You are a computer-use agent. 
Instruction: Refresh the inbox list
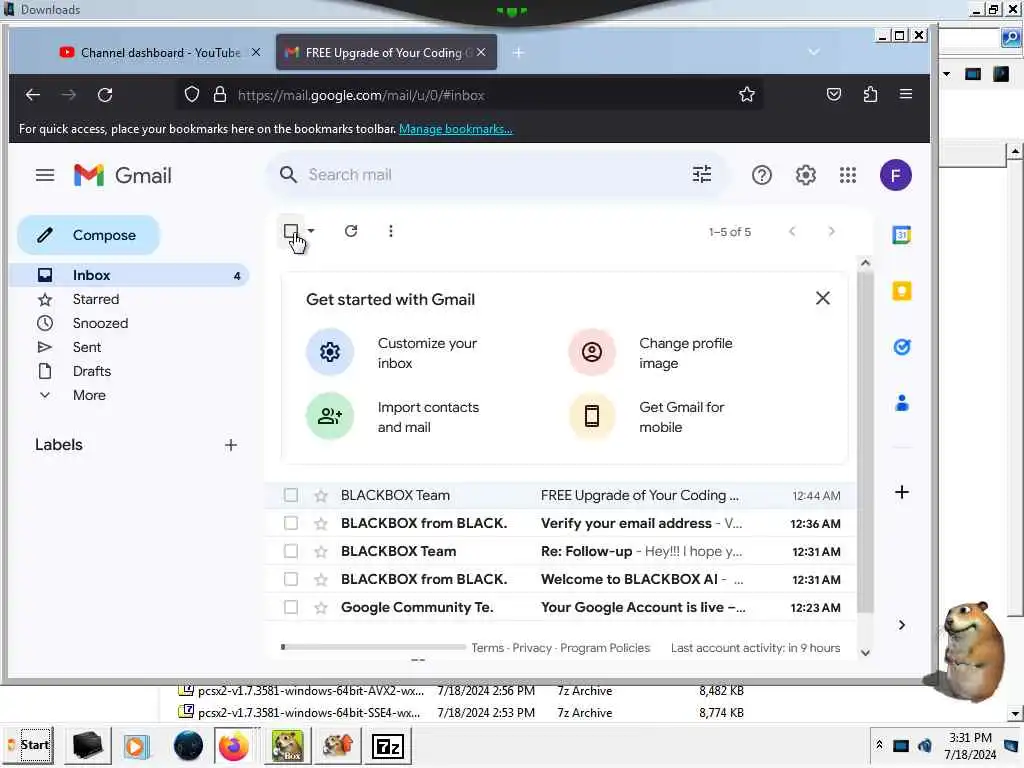[351, 231]
